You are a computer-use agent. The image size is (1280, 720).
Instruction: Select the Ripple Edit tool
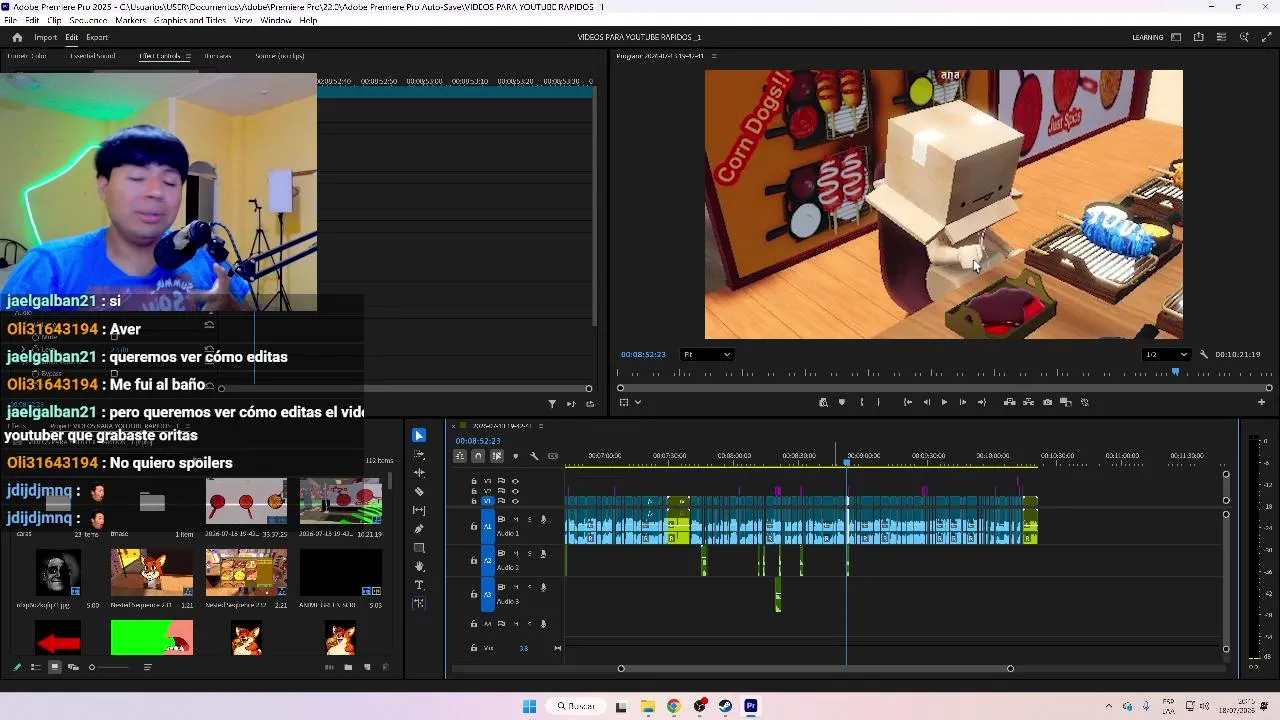tap(419, 472)
